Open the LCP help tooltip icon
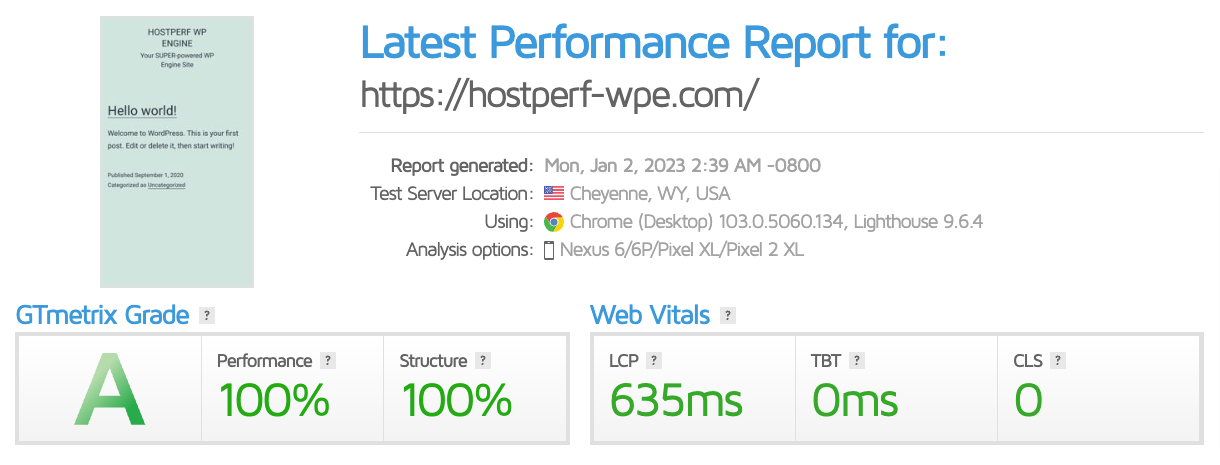Viewport: 1220px width, 465px height. tap(654, 361)
